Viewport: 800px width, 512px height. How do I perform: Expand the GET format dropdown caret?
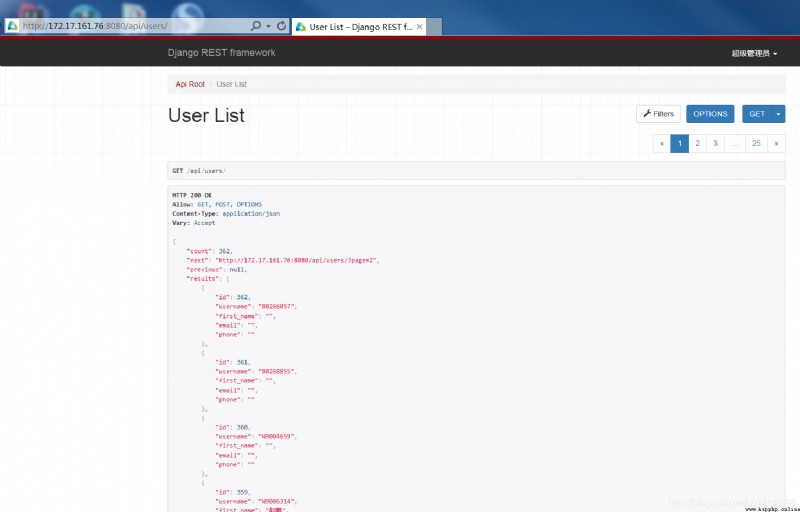pyautogui.click(x=778, y=114)
